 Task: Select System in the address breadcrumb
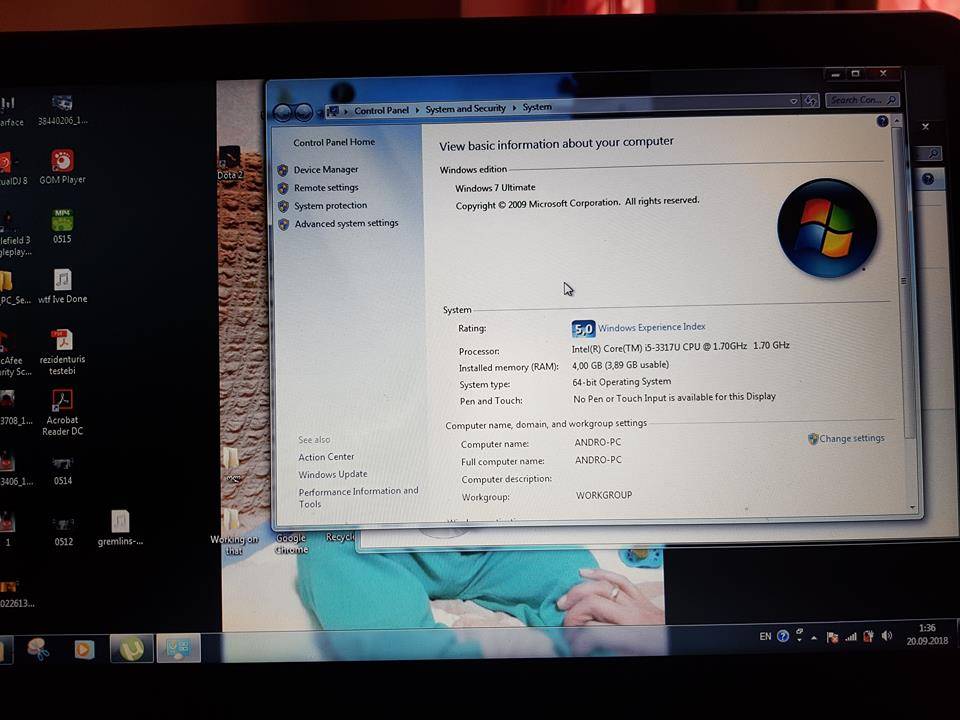[537, 107]
